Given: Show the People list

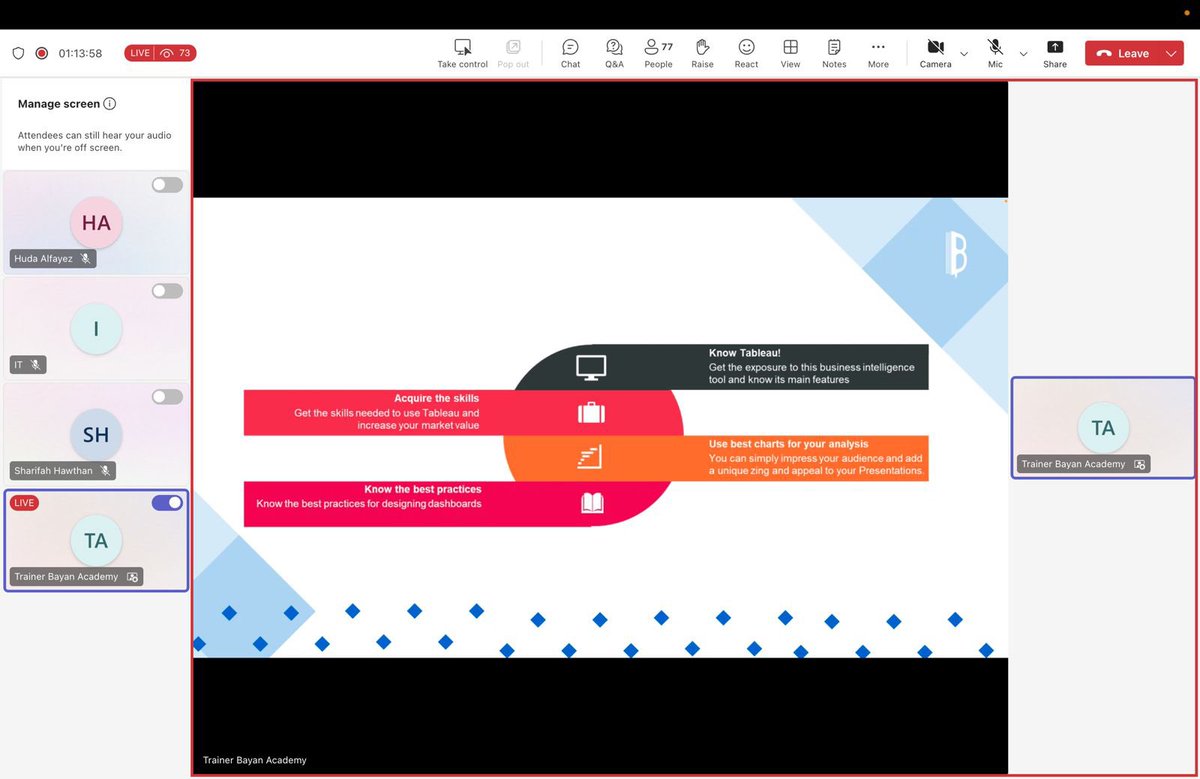Looking at the screenshot, I should (x=658, y=54).
